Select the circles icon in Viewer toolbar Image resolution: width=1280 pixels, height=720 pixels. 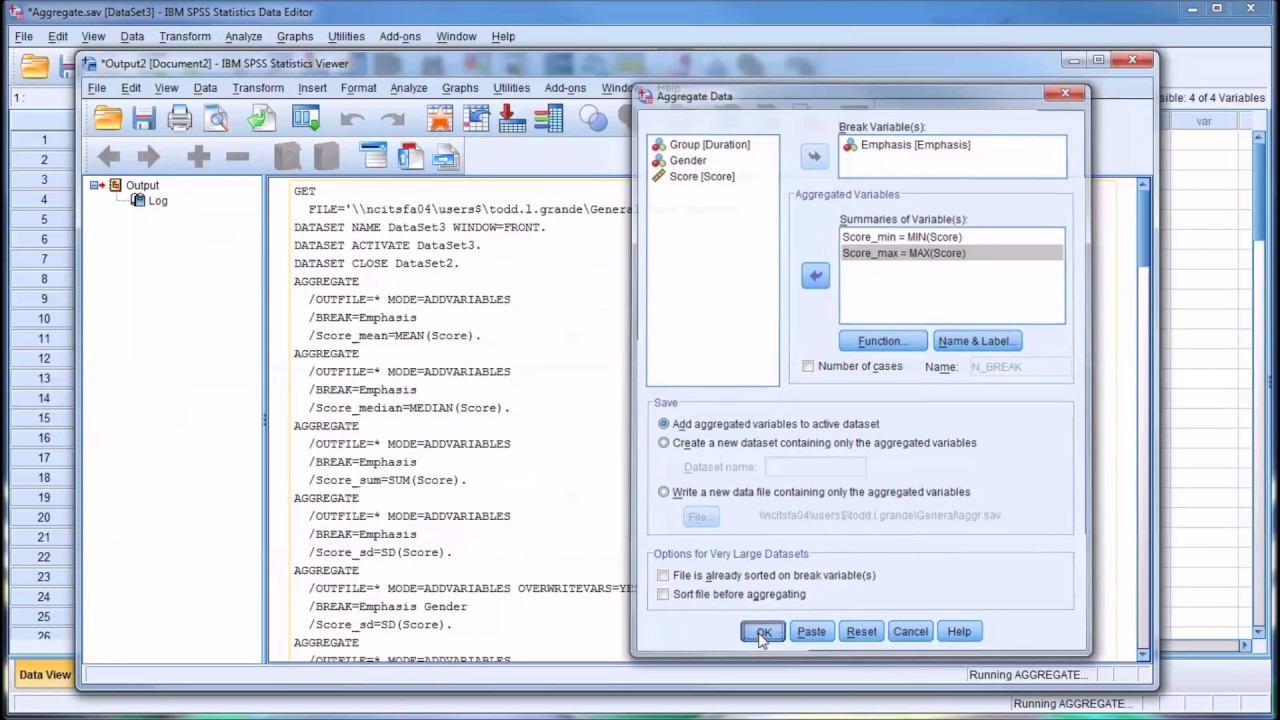click(x=593, y=119)
